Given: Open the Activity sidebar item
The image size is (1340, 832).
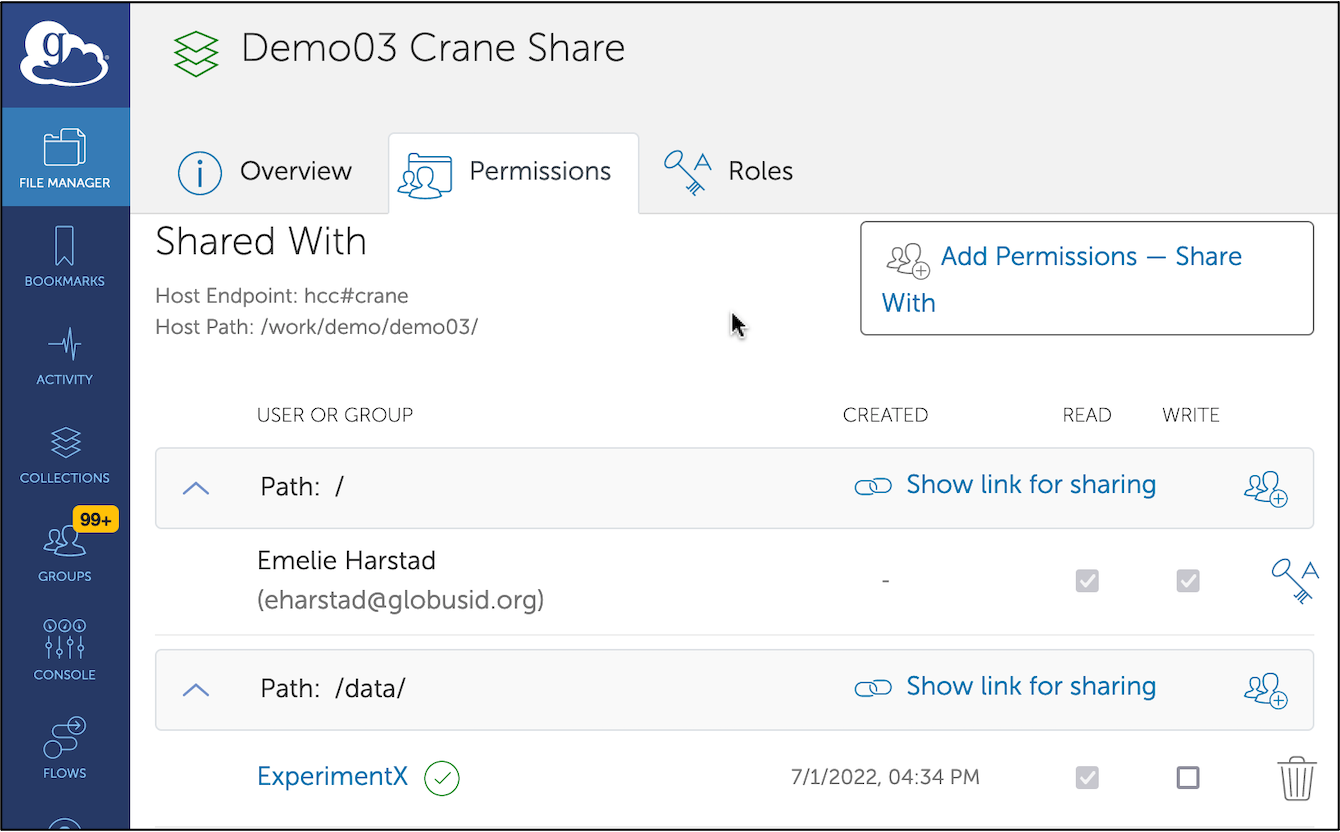Looking at the screenshot, I should click(x=65, y=355).
